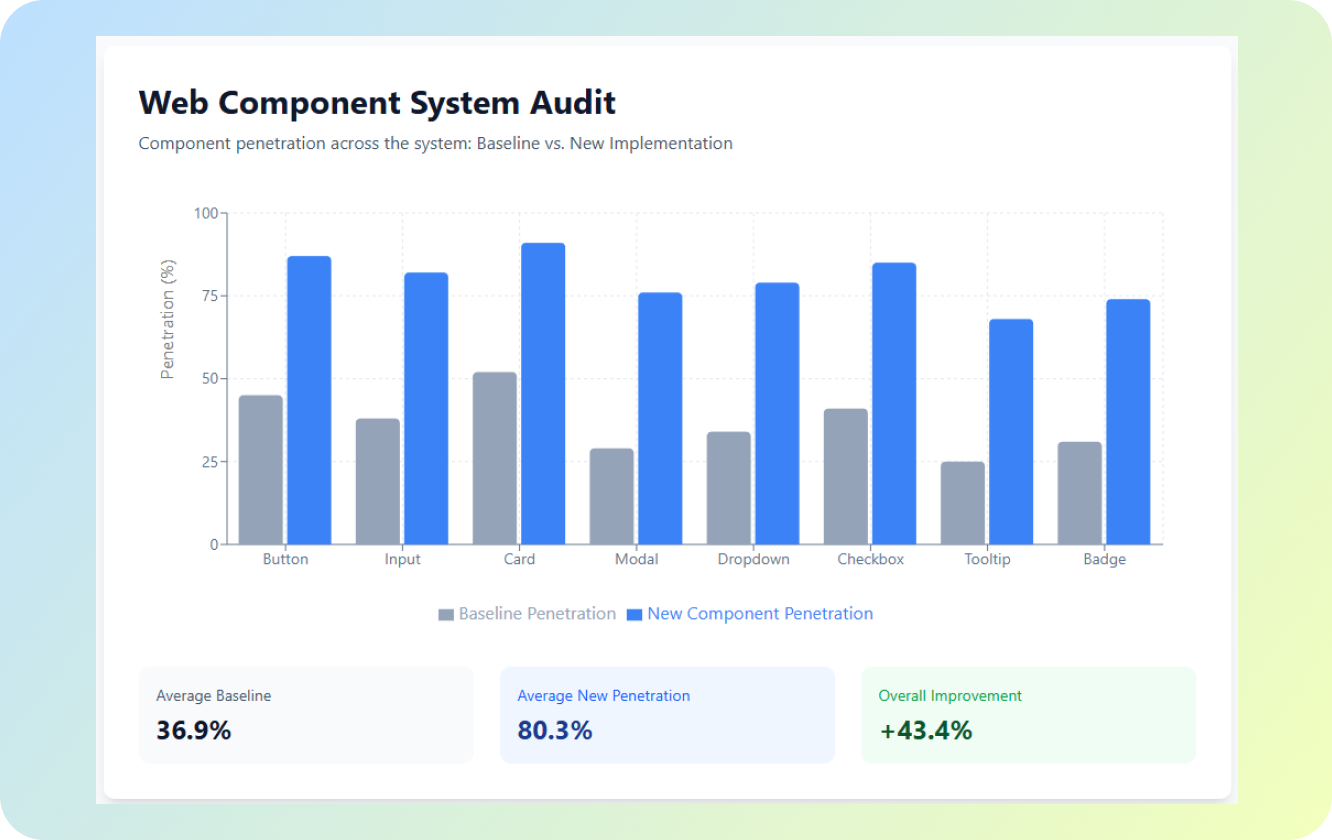The width and height of the screenshot is (1332, 840).
Task: Click the "Overall Improvement" card label
Action: (950, 696)
